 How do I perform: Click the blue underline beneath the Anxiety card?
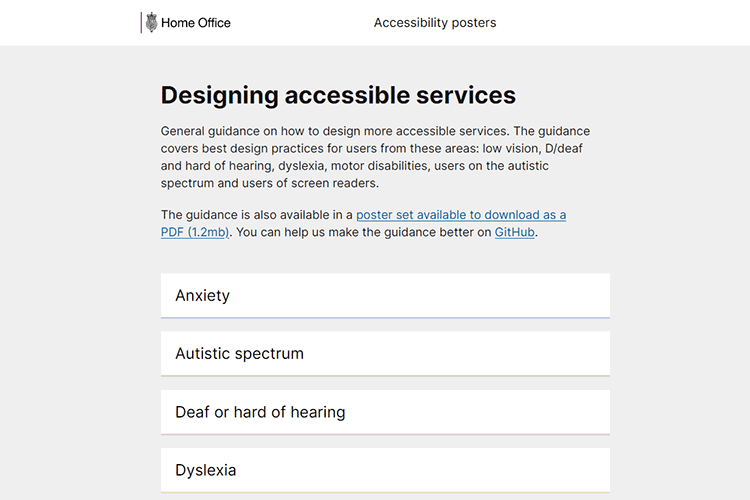pos(385,318)
